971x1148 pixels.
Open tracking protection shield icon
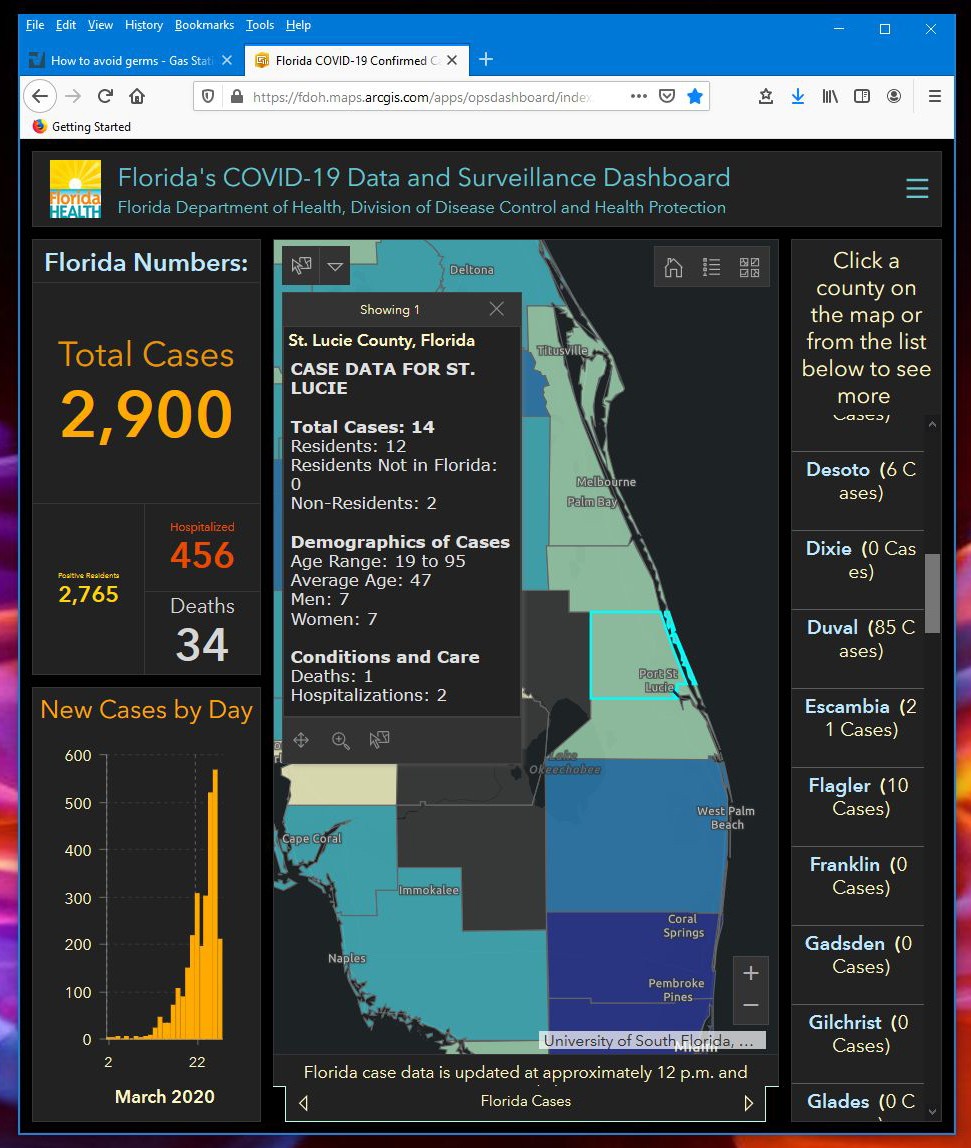(x=208, y=96)
